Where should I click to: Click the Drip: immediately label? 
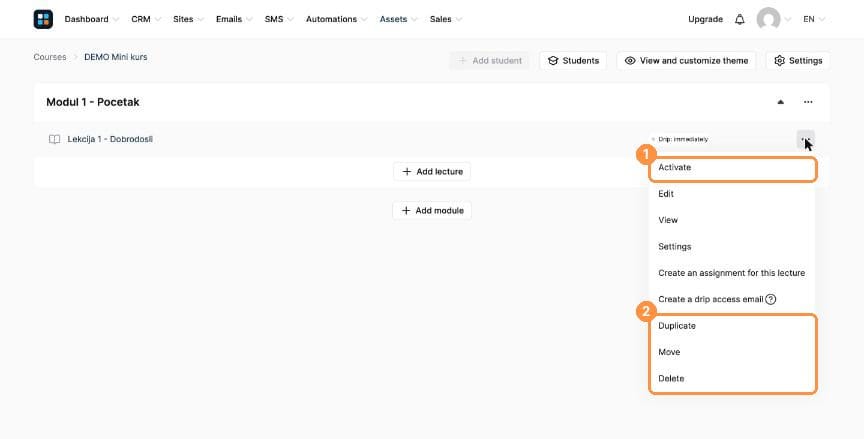(683, 139)
